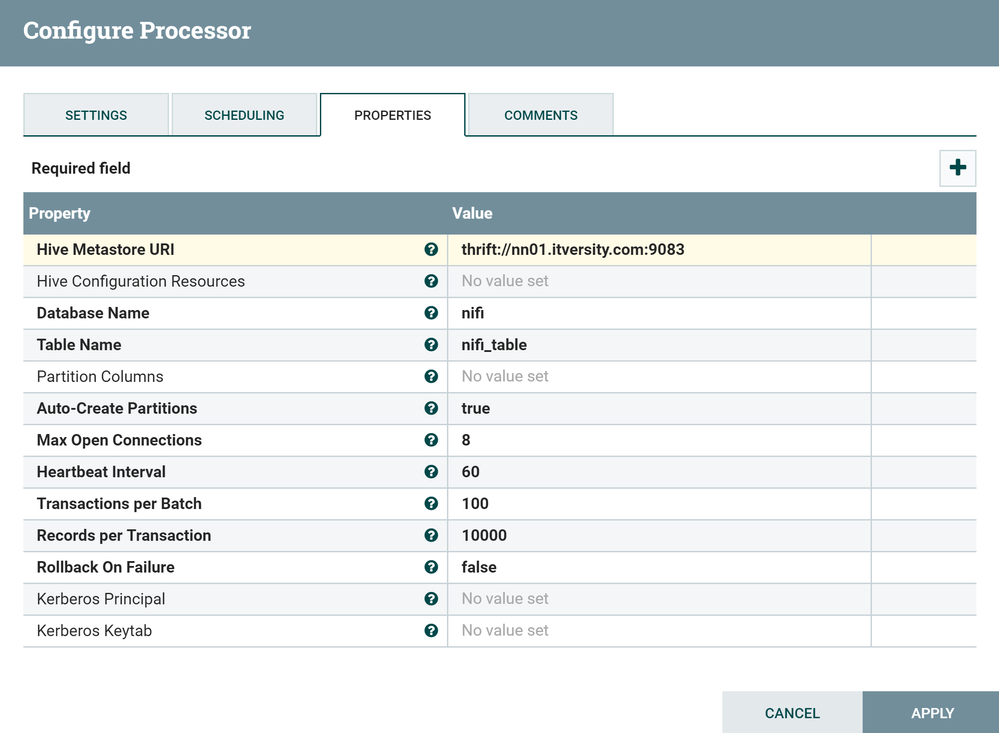The width and height of the screenshot is (999, 733).
Task: Click help icon beside Kerberos Keytab
Action: [x=431, y=631]
